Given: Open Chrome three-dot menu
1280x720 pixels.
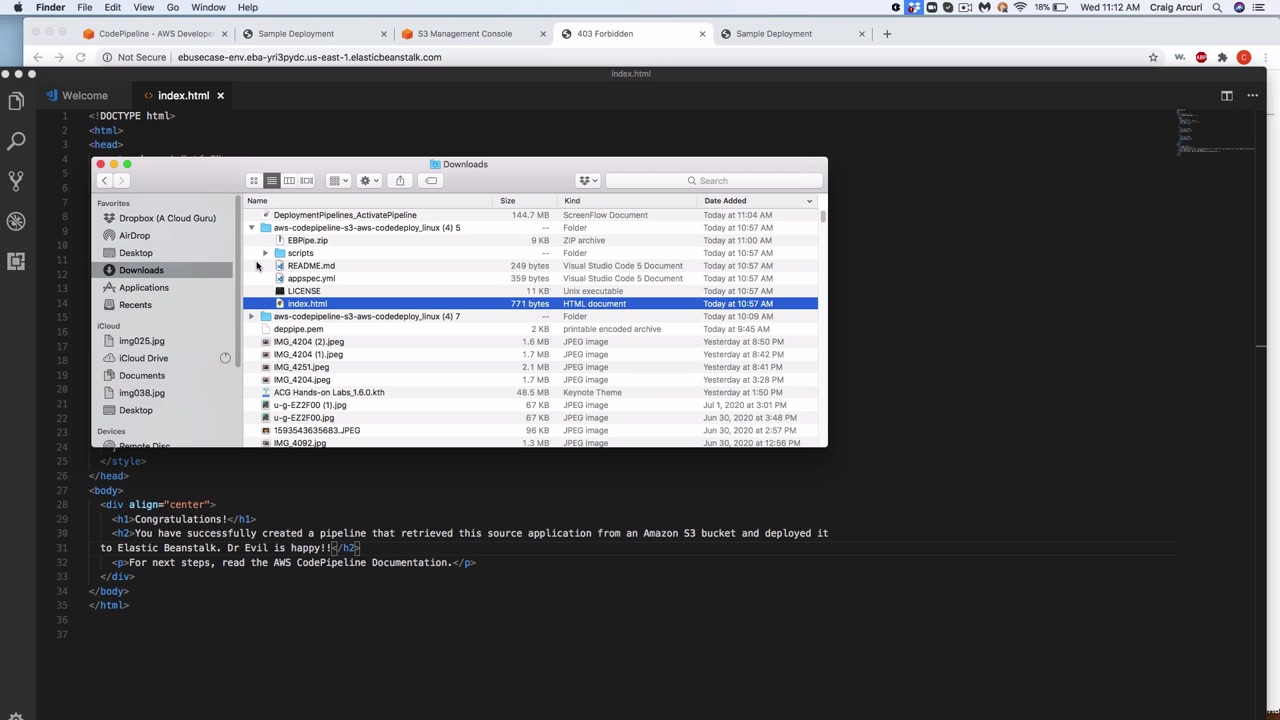Looking at the screenshot, I should pos(1265,57).
